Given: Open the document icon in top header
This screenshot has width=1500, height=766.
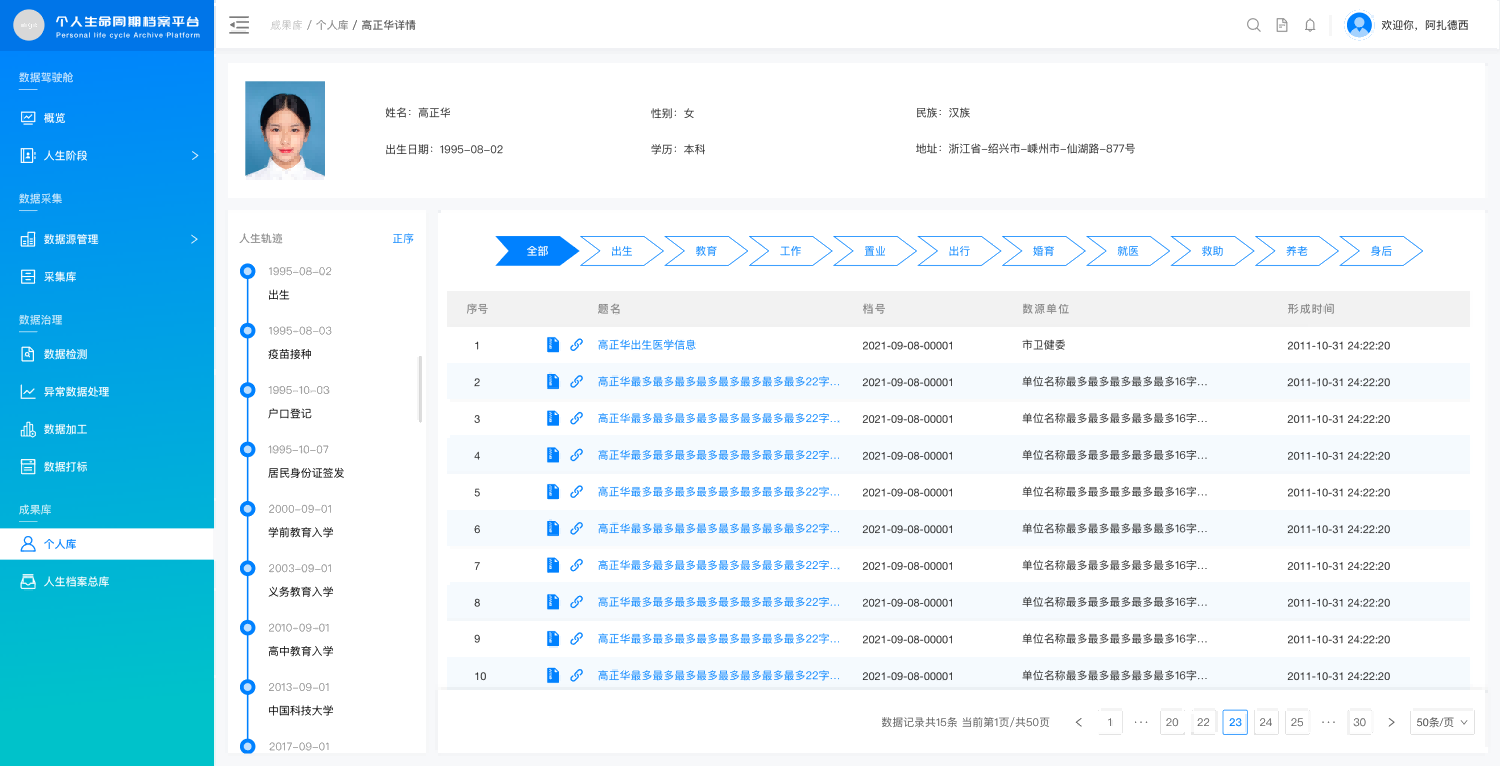Looking at the screenshot, I should pos(1282,25).
